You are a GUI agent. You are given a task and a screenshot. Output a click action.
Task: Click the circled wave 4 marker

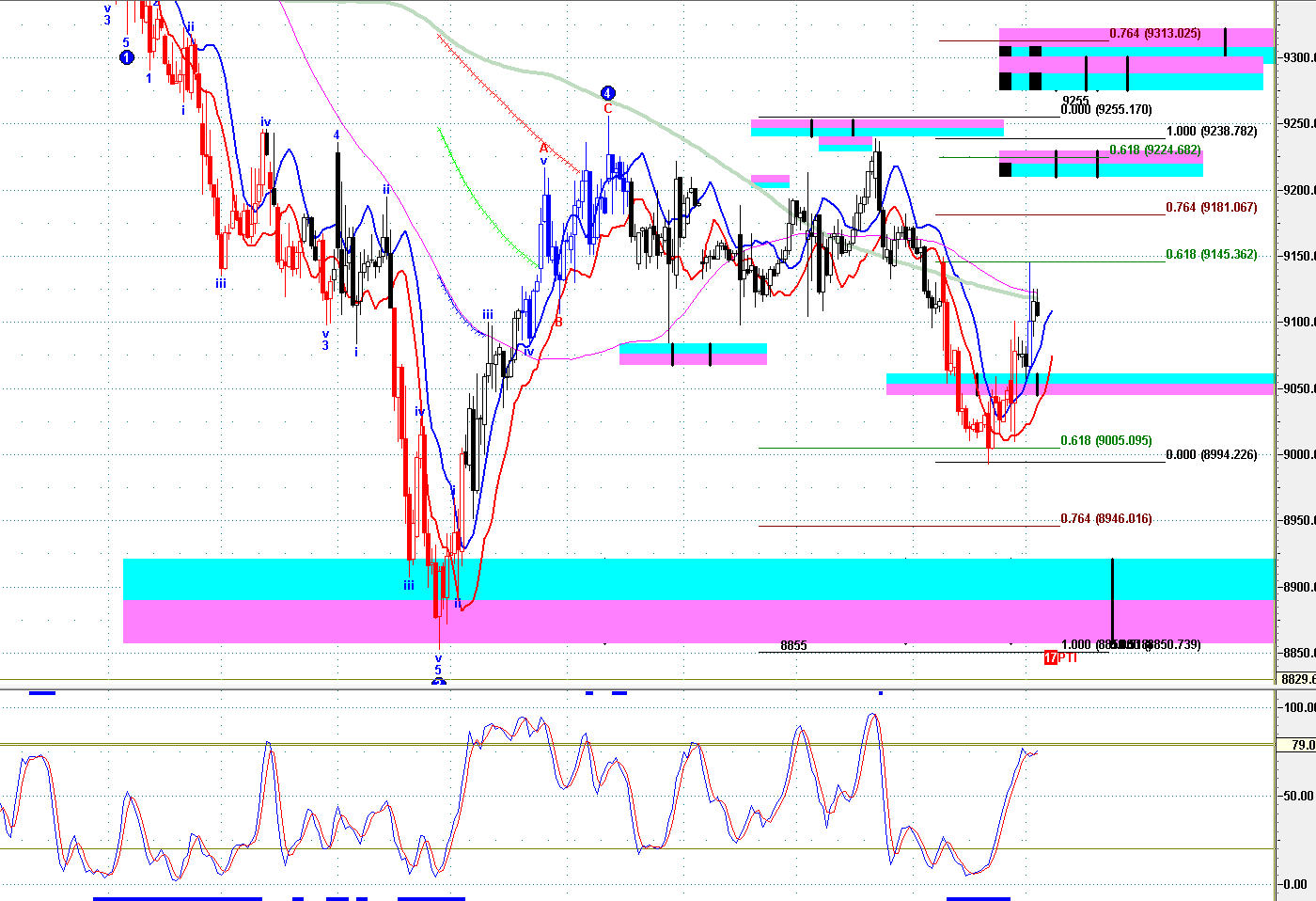607,93
